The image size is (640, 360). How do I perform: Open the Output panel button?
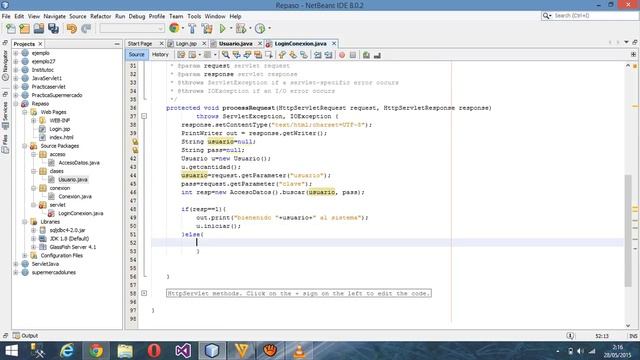[x=25, y=336]
